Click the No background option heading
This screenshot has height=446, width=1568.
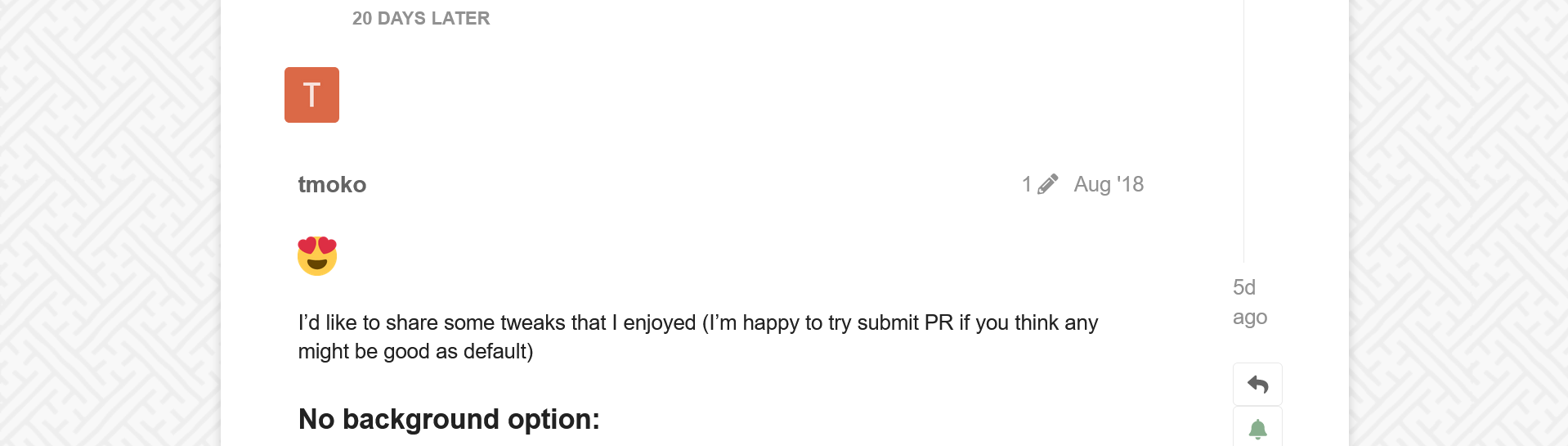coord(449,419)
